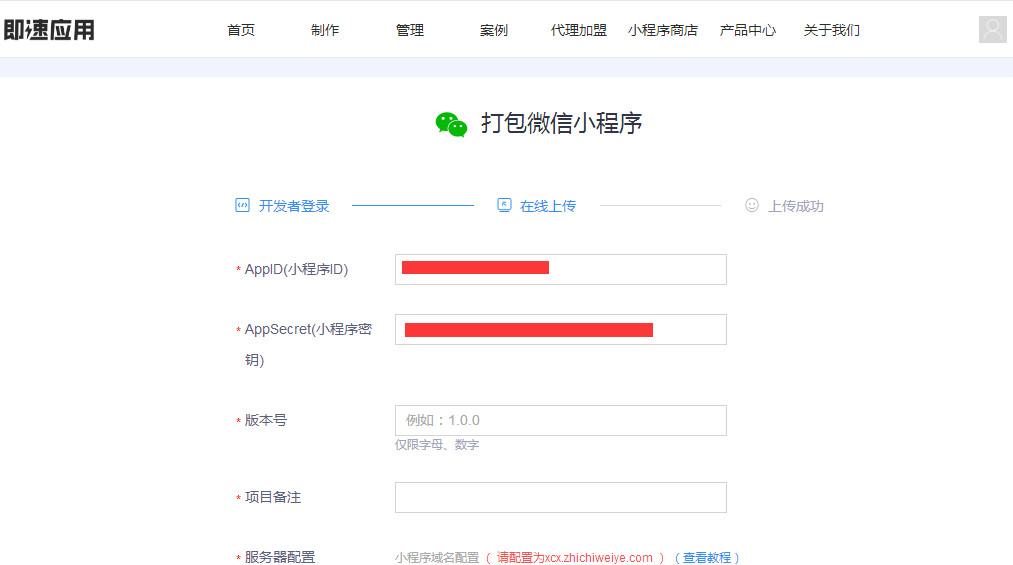
Task: Open the 小程序商店 menu item
Action: point(663,30)
